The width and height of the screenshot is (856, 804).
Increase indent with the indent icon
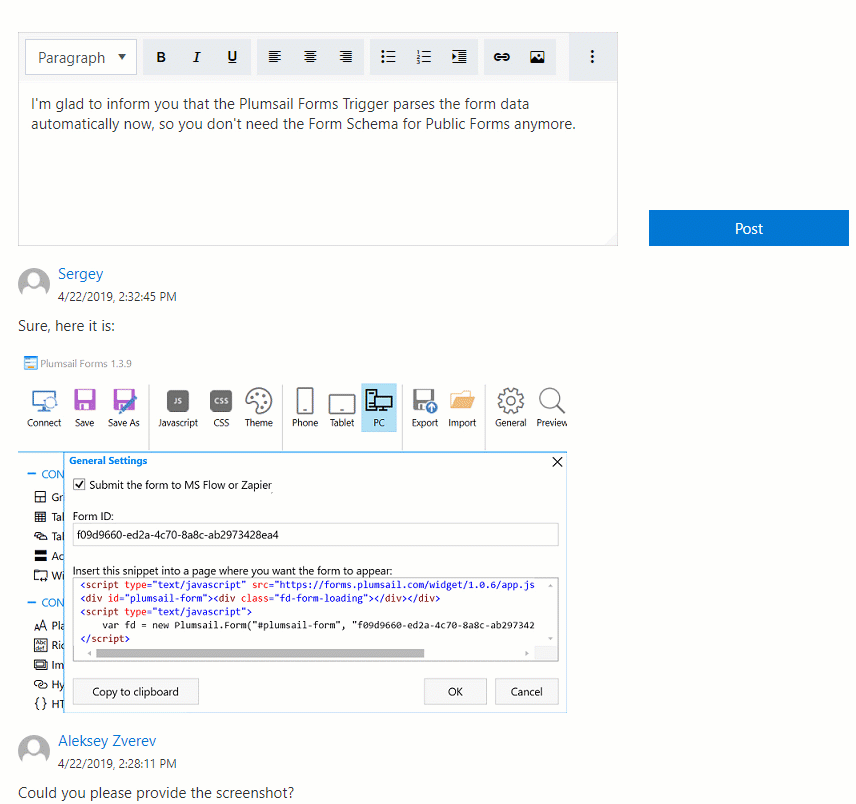[x=459, y=57]
